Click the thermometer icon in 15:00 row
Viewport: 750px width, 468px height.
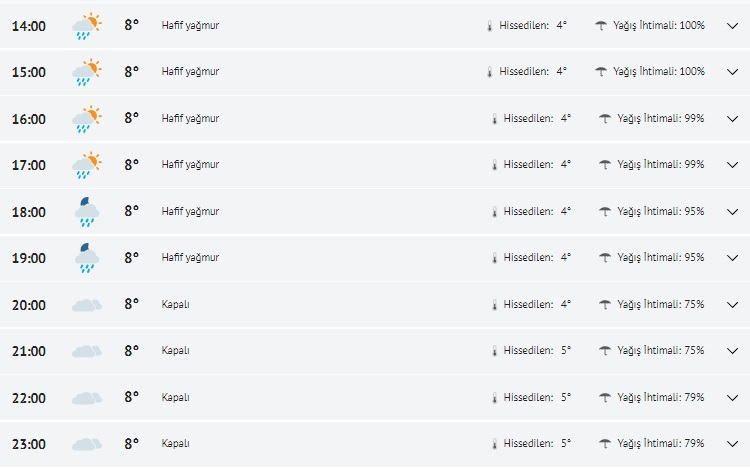pyautogui.click(x=489, y=72)
